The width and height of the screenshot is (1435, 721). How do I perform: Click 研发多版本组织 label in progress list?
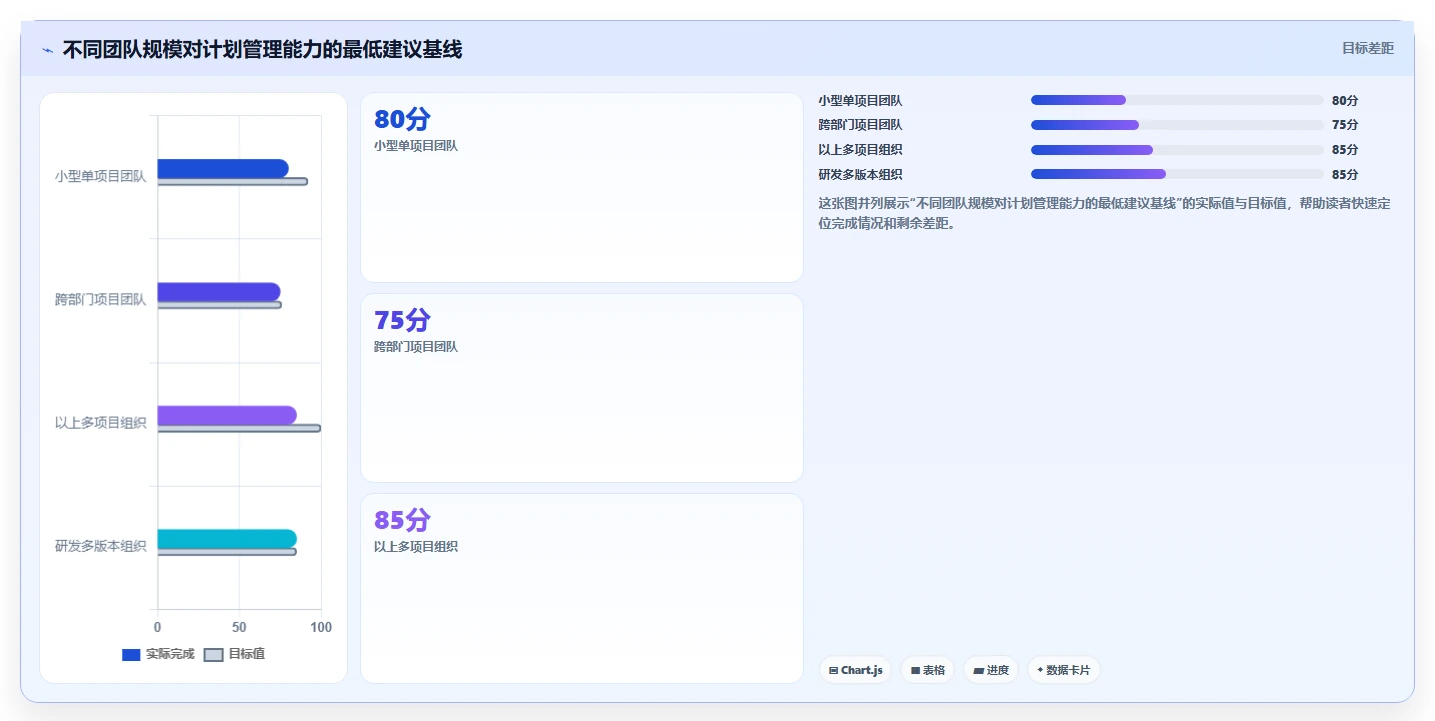click(860, 174)
